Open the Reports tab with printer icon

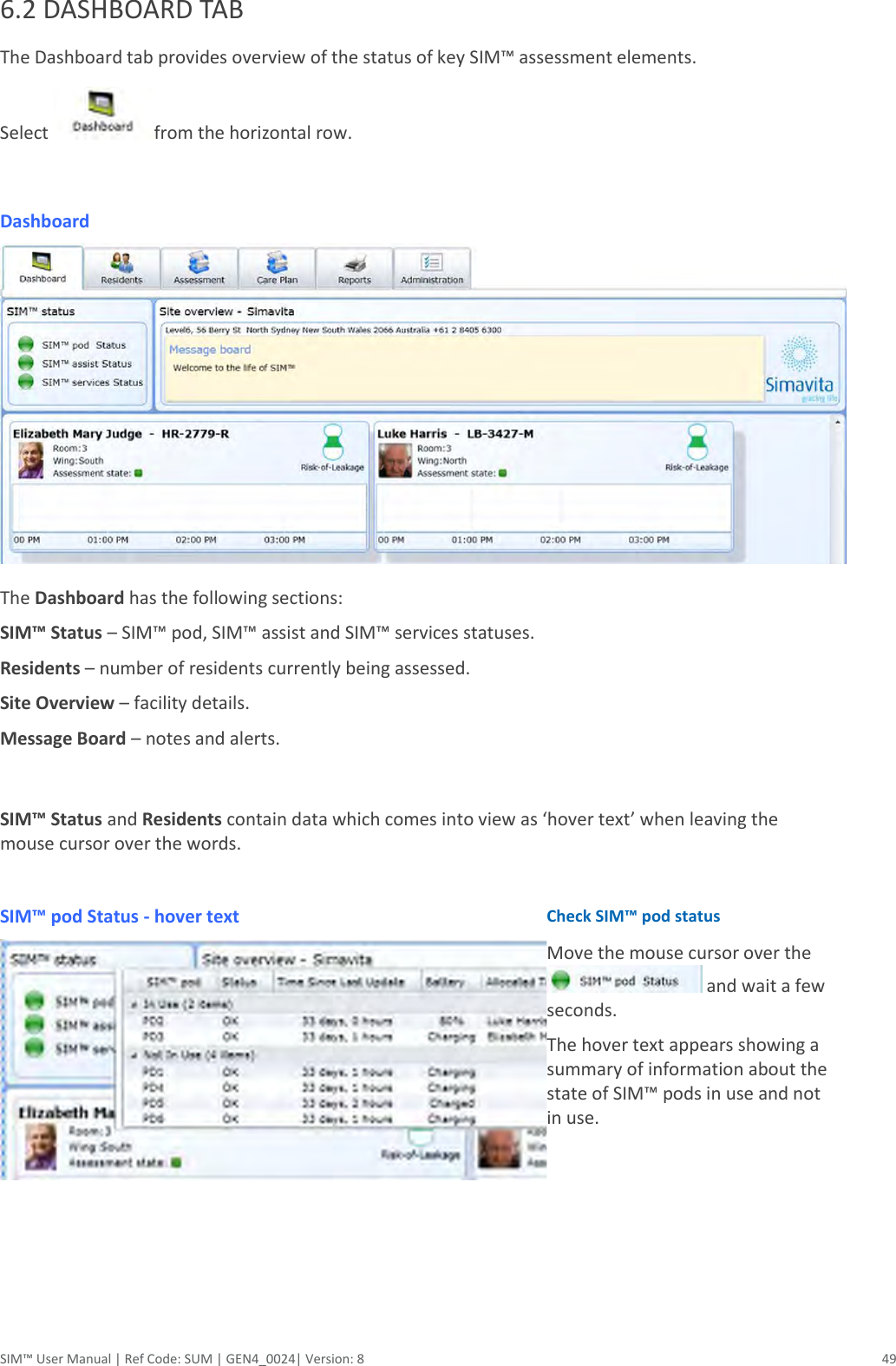tap(354, 269)
